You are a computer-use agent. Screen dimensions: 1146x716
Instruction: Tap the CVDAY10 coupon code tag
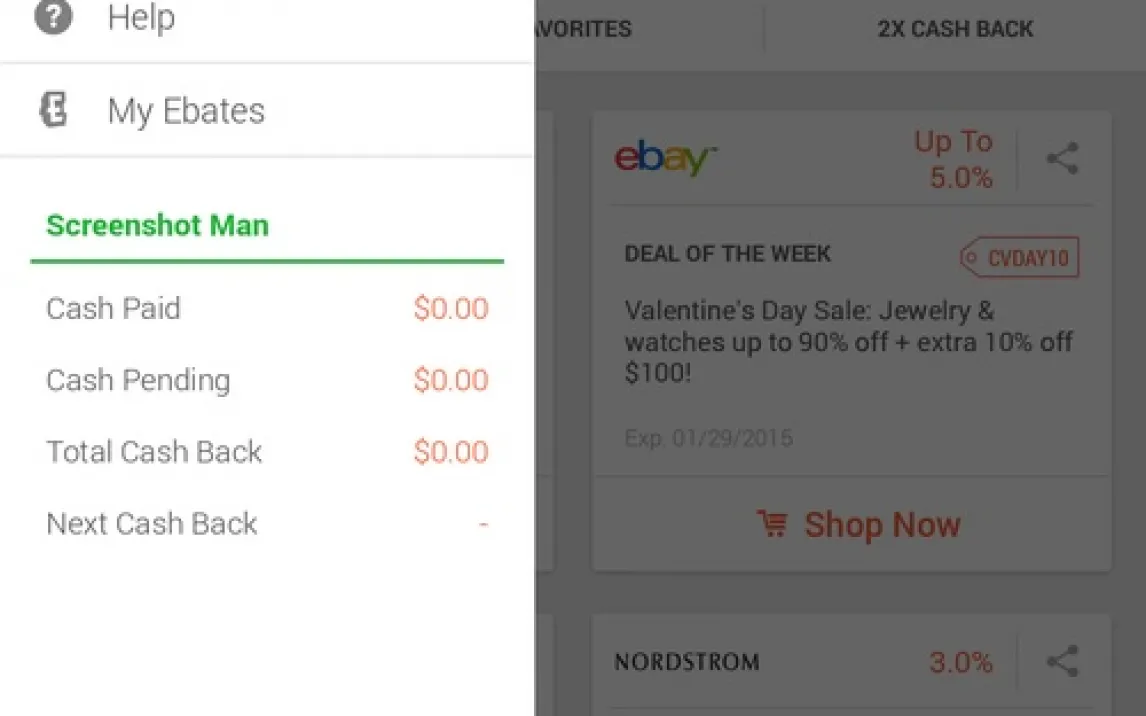(1019, 258)
